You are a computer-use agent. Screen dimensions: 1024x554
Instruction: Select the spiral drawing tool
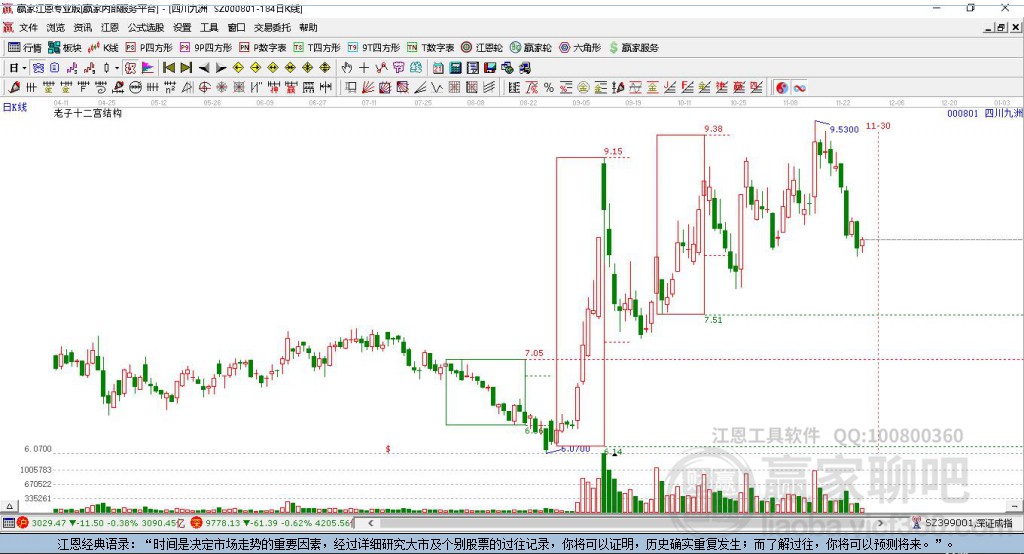101,88
